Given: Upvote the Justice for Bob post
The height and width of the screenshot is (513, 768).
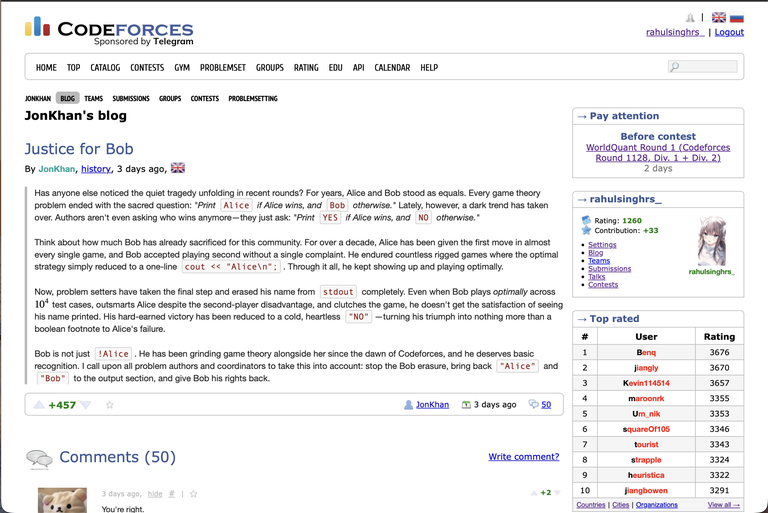Looking at the screenshot, I should coord(39,405).
